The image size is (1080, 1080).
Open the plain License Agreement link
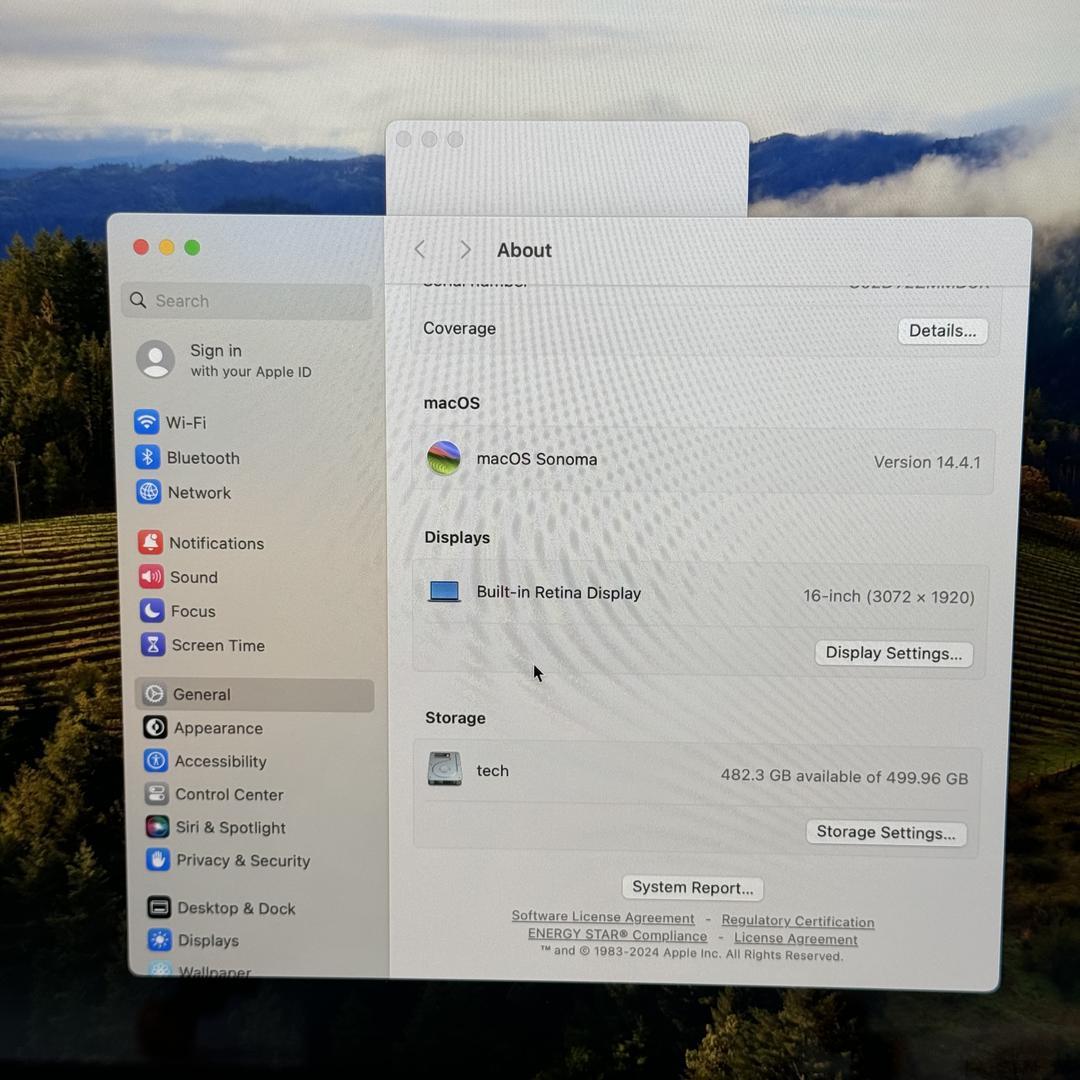(796, 938)
